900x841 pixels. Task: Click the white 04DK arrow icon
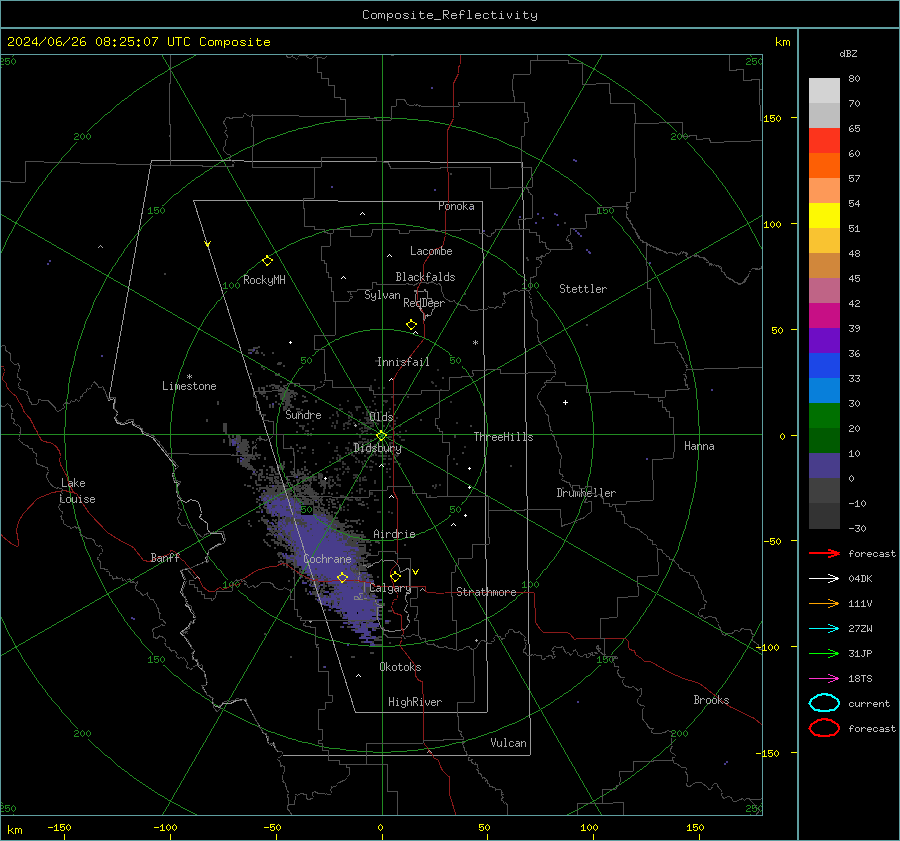tap(824, 578)
